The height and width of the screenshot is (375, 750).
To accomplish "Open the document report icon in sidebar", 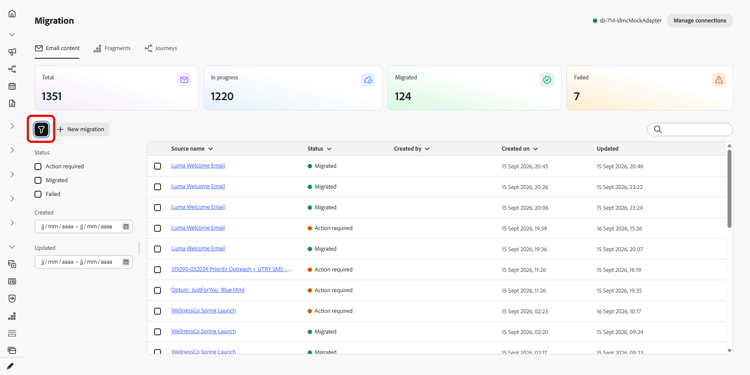I will click(x=12, y=103).
